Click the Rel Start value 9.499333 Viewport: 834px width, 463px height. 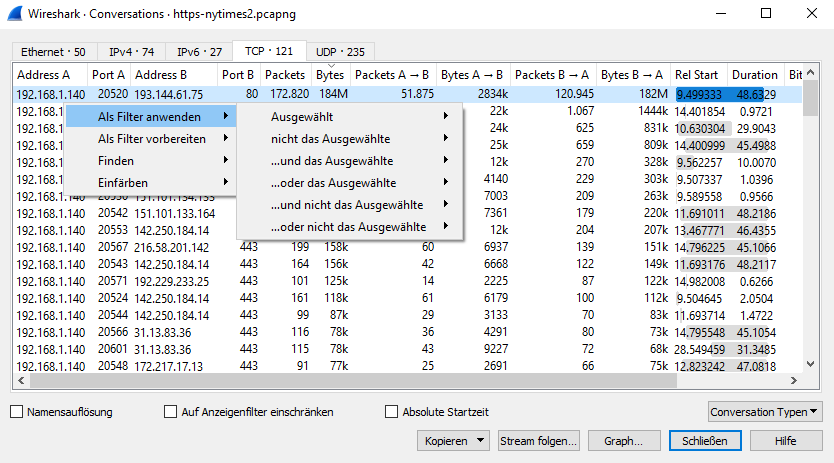[x=699, y=95]
